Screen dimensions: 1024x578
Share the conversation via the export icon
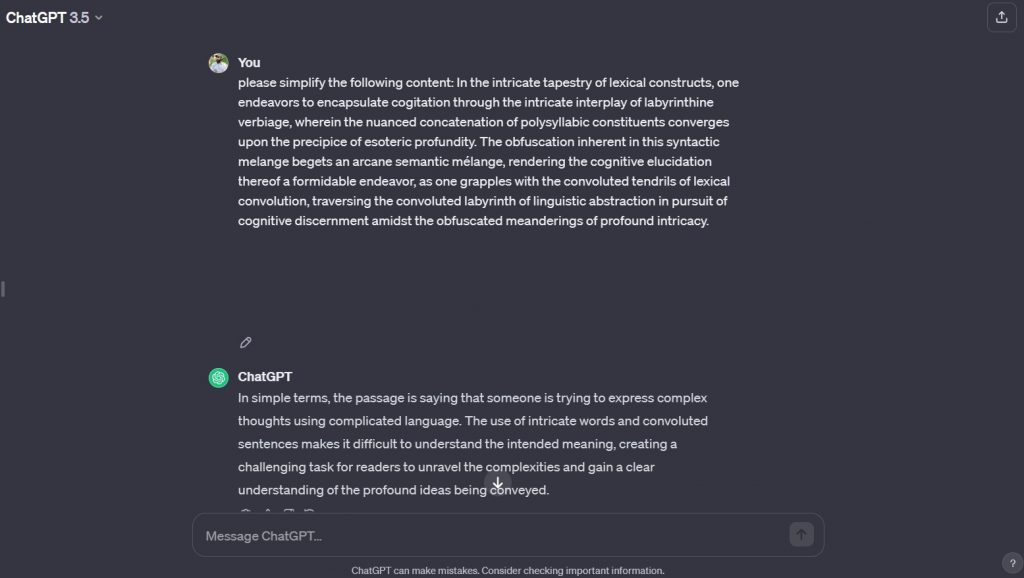(1002, 17)
